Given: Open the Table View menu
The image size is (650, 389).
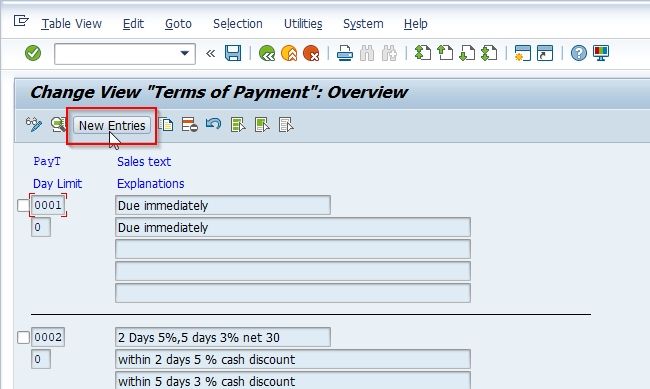Looking at the screenshot, I should 71,24.
